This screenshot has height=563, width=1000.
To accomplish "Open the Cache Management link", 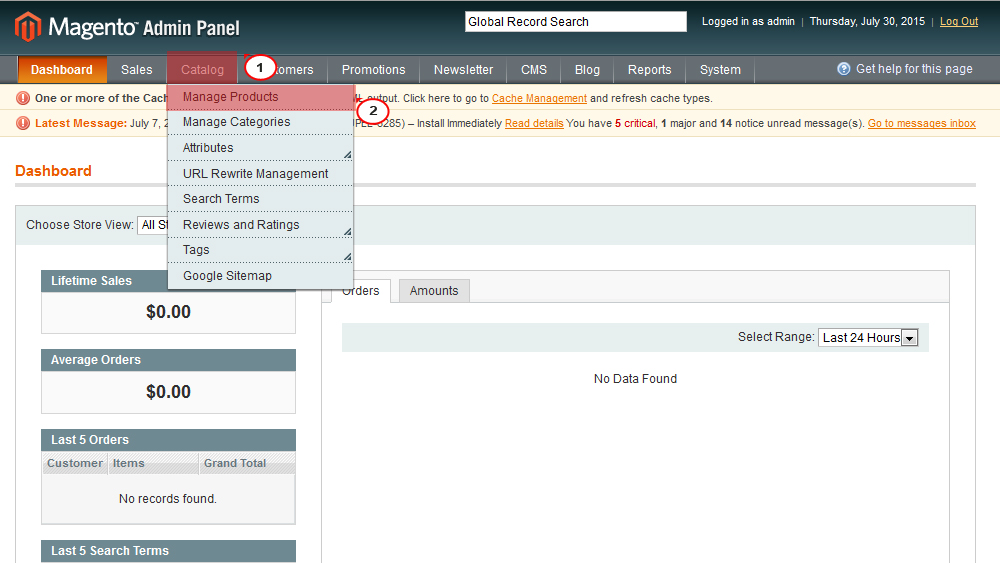I will click(539, 98).
